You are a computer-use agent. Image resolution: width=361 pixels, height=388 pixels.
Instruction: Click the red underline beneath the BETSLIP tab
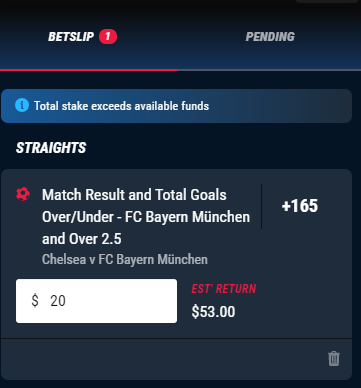pos(89,70)
